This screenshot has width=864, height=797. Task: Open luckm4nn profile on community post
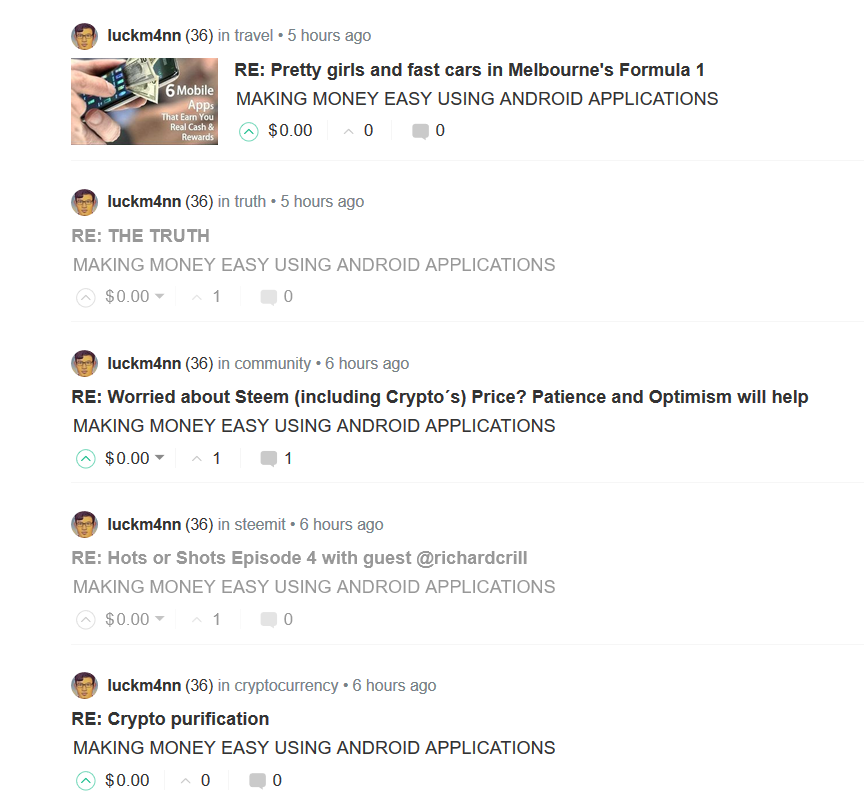coord(144,364)
